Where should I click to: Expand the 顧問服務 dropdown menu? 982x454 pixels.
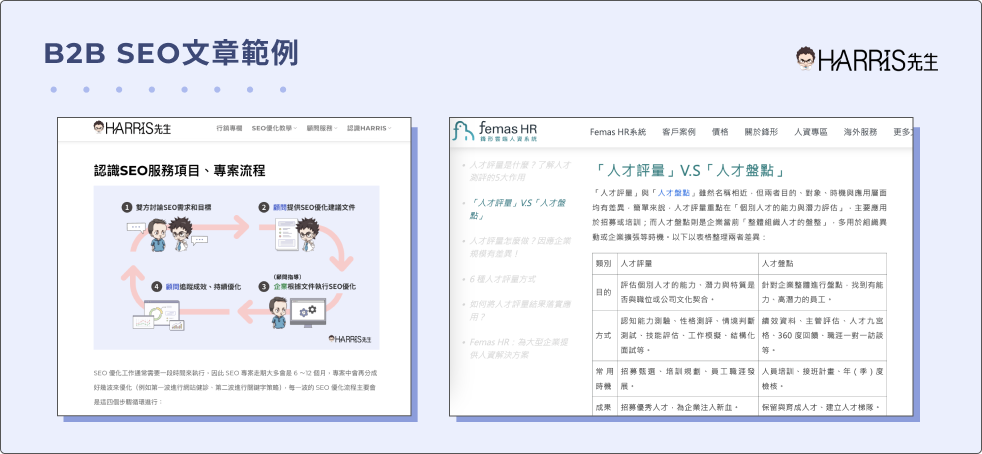pos(322,128)
